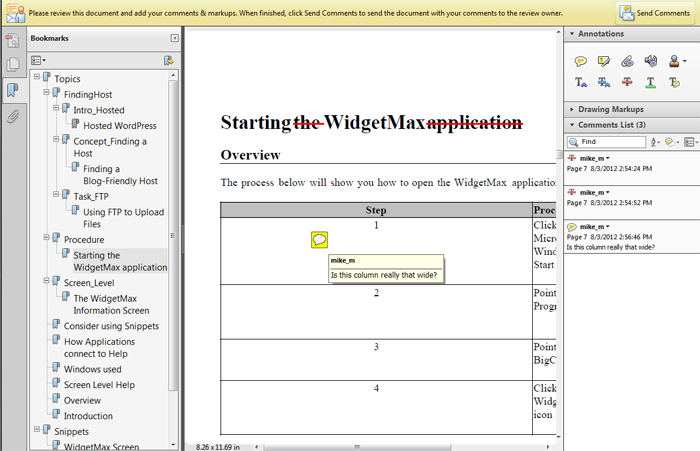Go to Finding a Blog-Friendly Host bookmark
Image resolution: width=700 pixels, height=451 pixels.
pyautogui.click(x=120, y=175)
